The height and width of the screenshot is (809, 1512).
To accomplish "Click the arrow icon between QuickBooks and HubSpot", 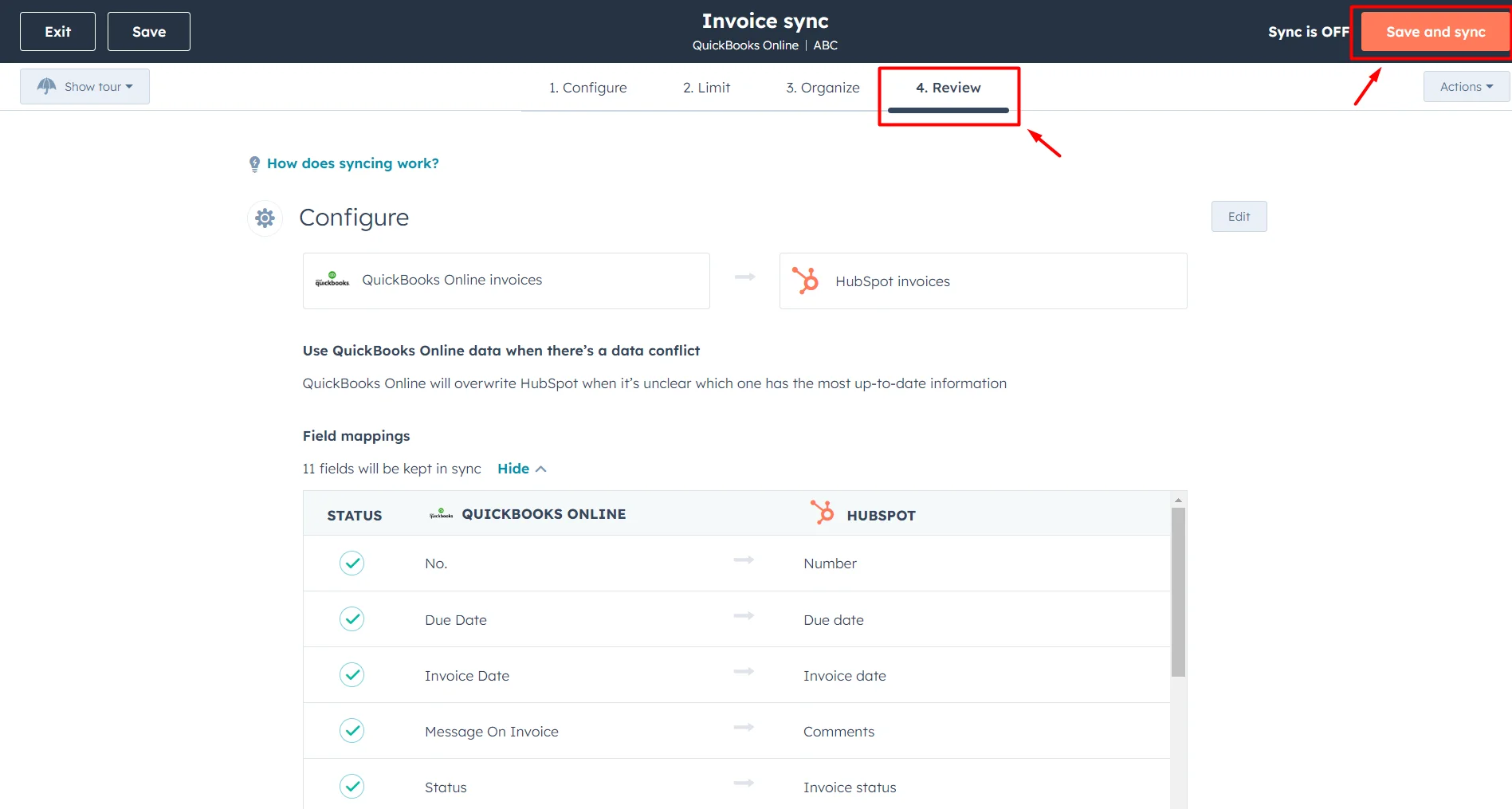I will click(x=744, y=277).
